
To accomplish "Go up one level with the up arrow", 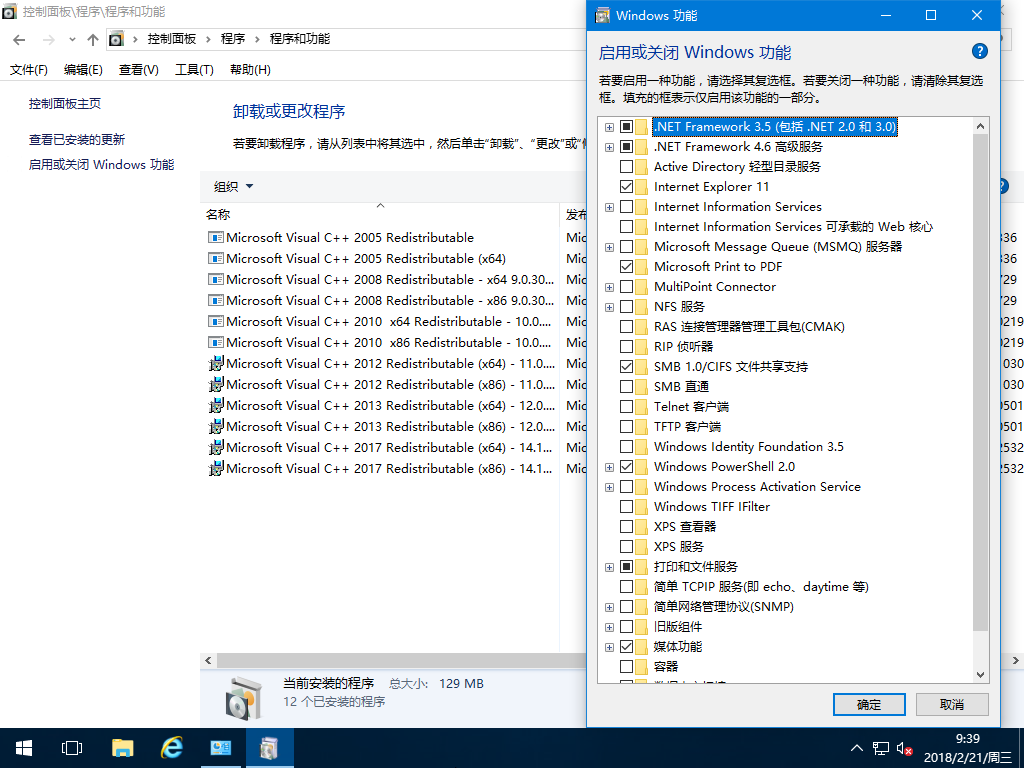I will (93, 38).
